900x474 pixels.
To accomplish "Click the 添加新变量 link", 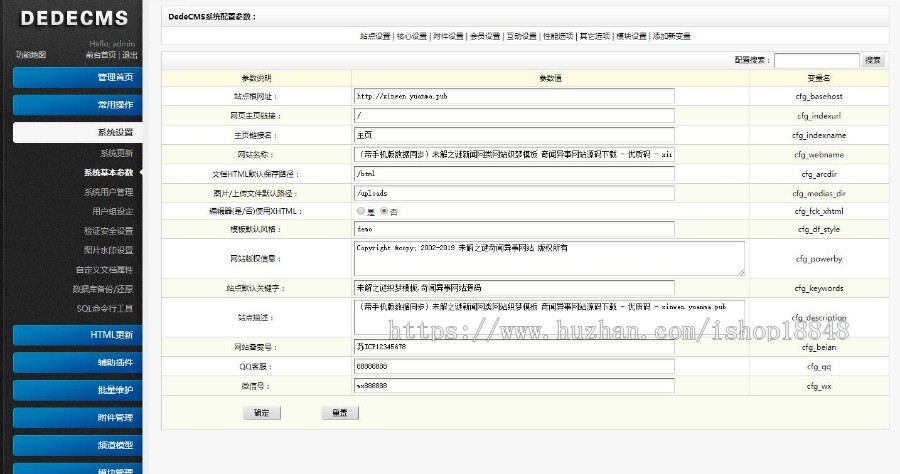I will coord(672,36).
